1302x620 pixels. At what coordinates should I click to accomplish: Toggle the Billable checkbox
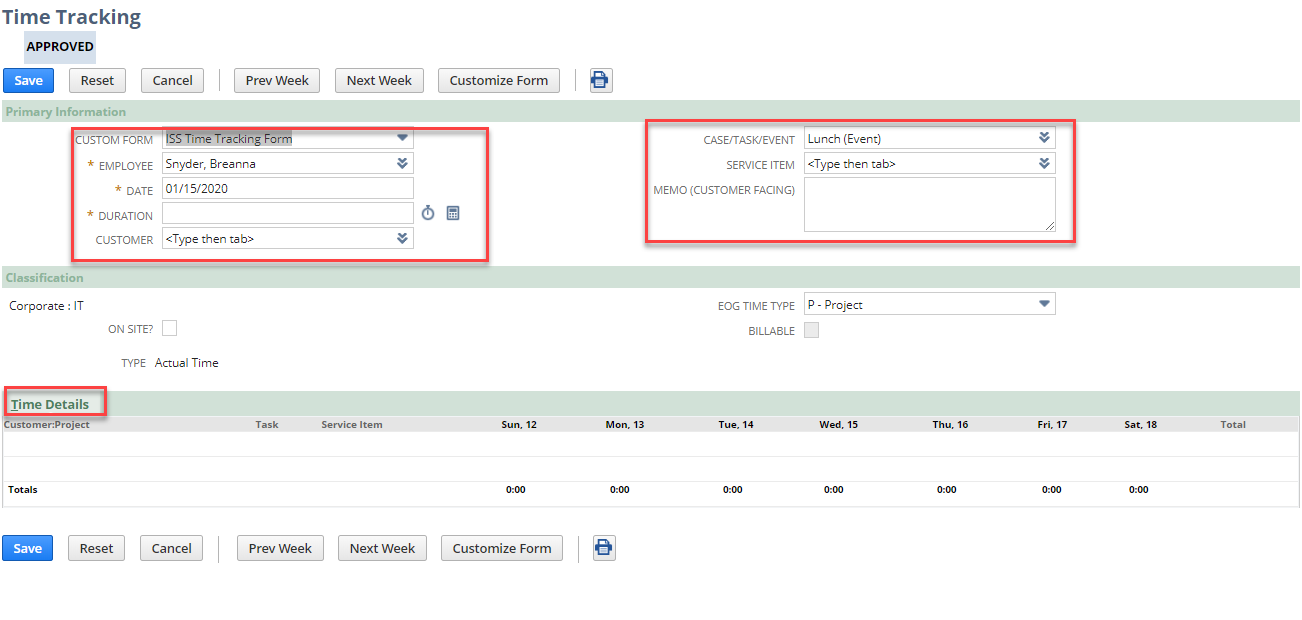(x=812, y=330)
